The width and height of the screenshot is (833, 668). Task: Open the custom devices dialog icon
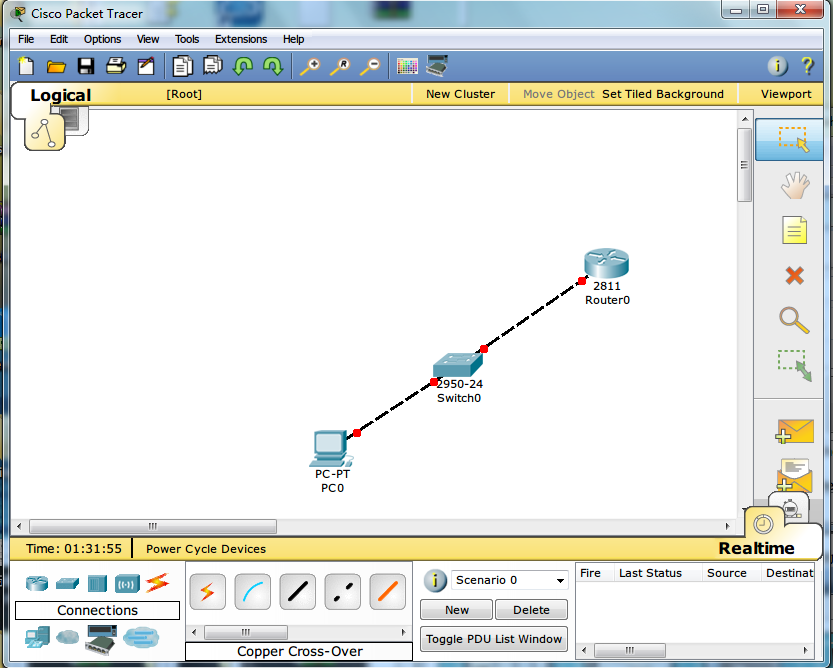[x=437, y=66]
